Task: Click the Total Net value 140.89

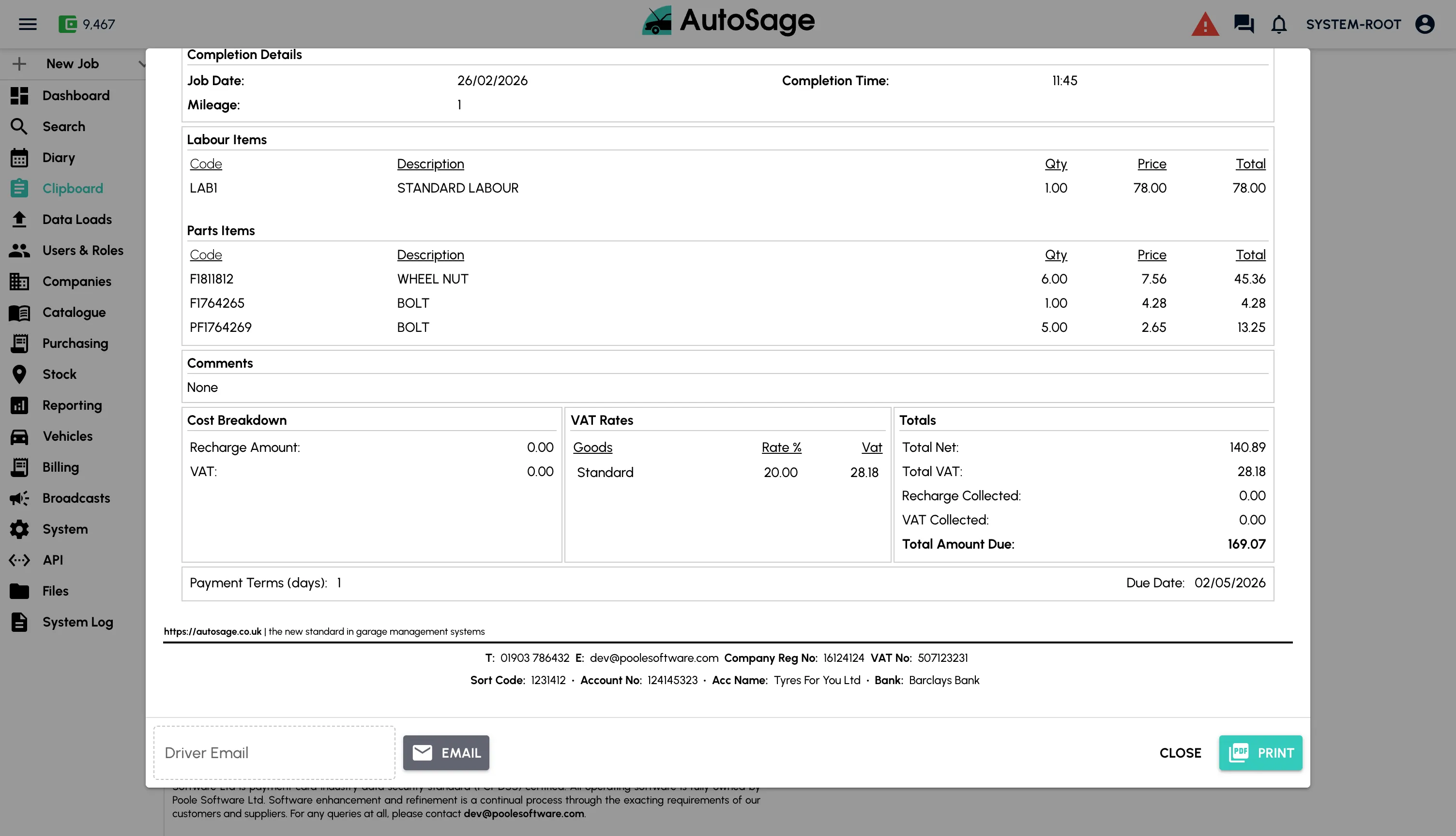Action: coord(1247,448)
